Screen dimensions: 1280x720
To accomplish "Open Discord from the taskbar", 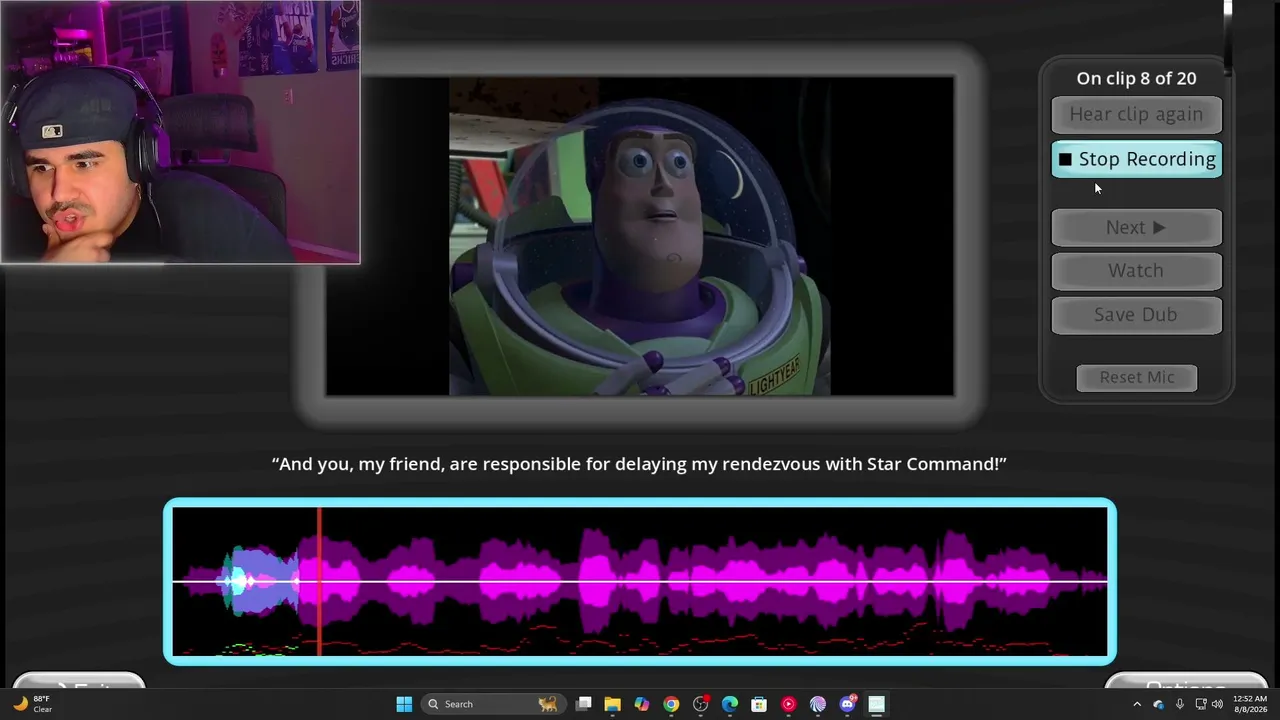I will tap(847, 704).
